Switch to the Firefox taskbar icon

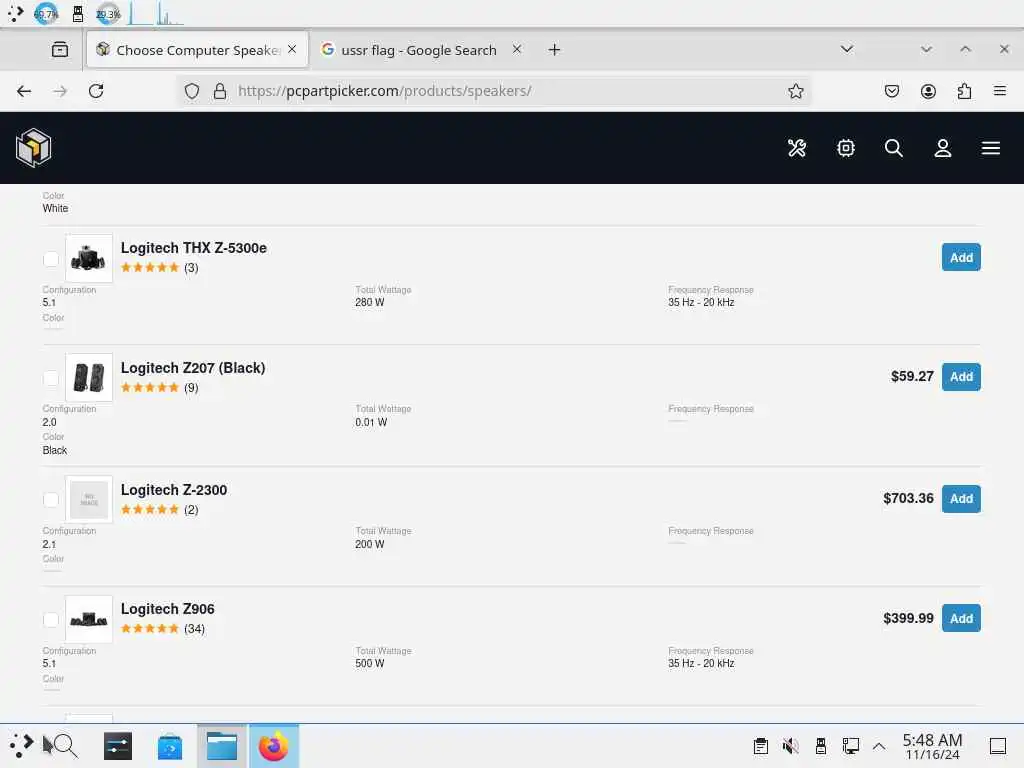pyautogui.click(x=274, y=746)
